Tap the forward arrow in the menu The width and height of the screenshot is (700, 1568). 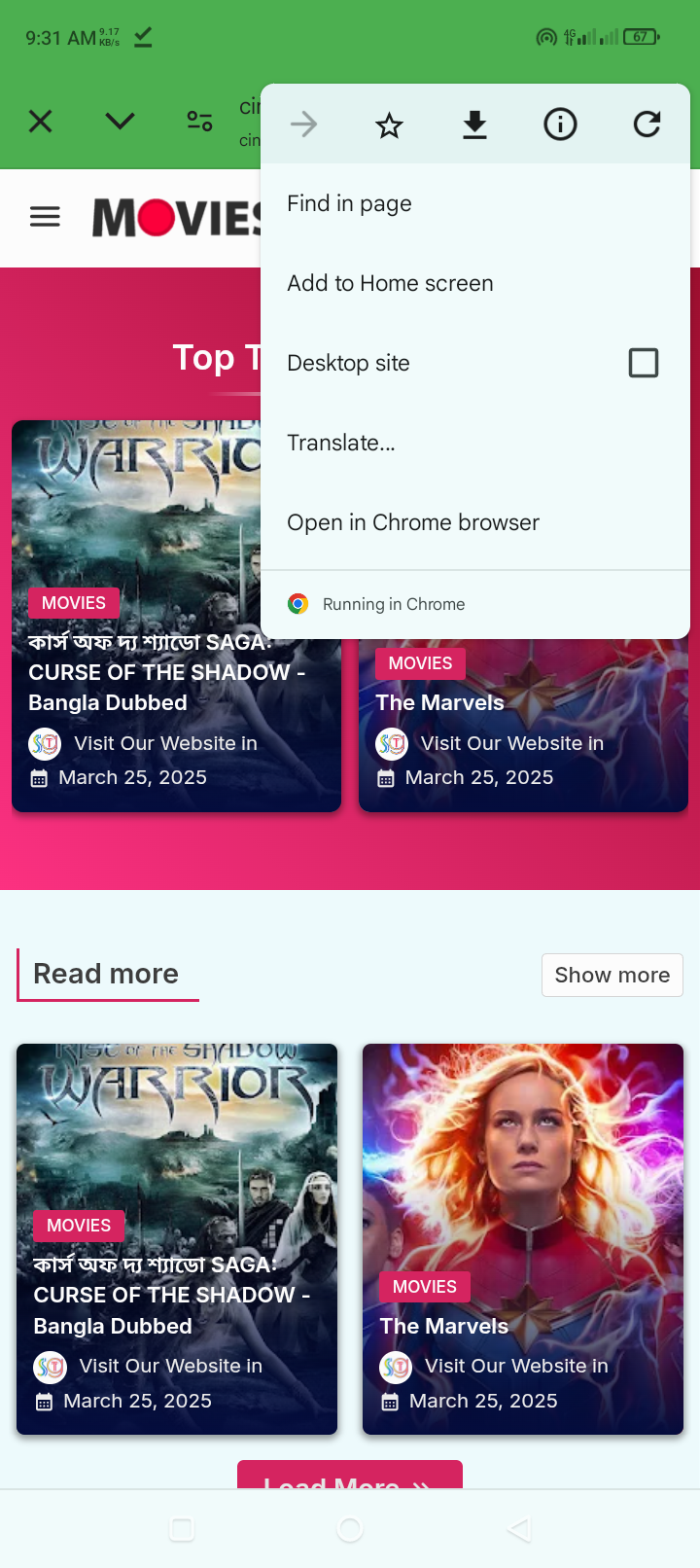(303, 125)
